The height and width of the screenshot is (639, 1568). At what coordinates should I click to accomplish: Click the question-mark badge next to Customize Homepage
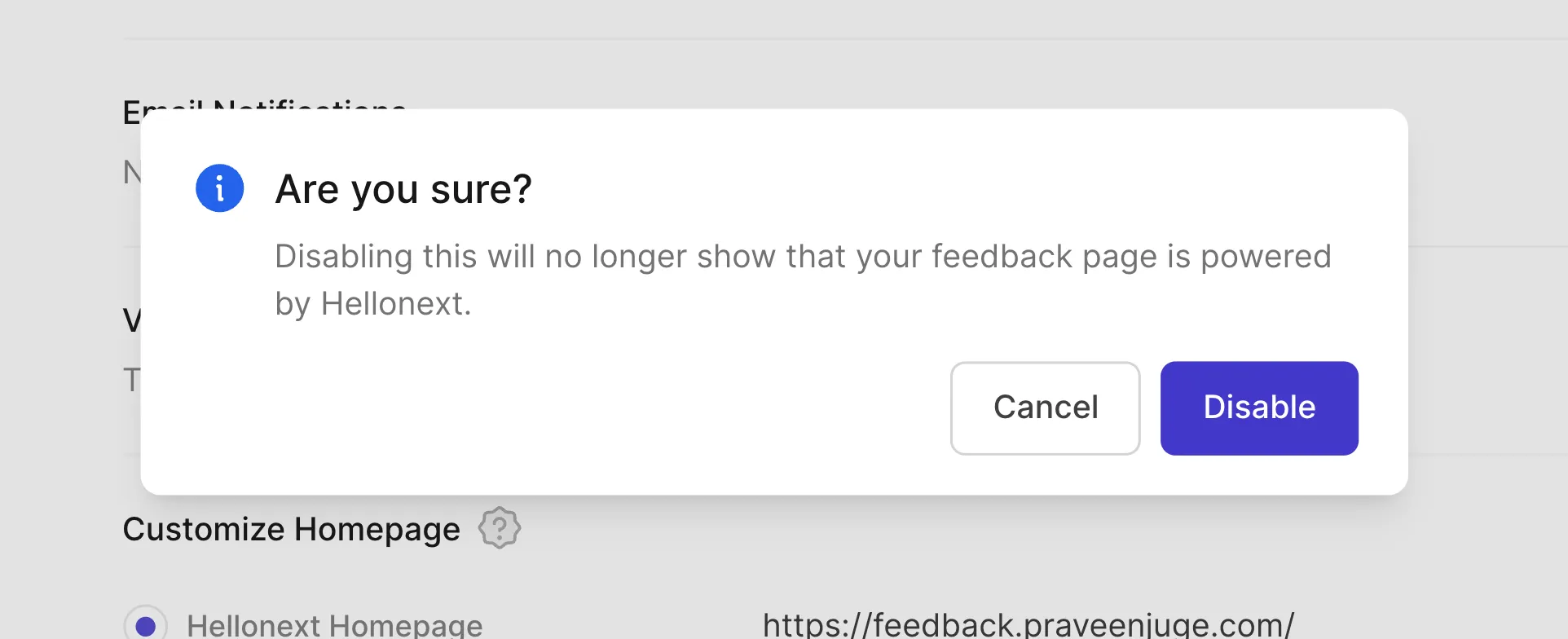coord(500,528)
